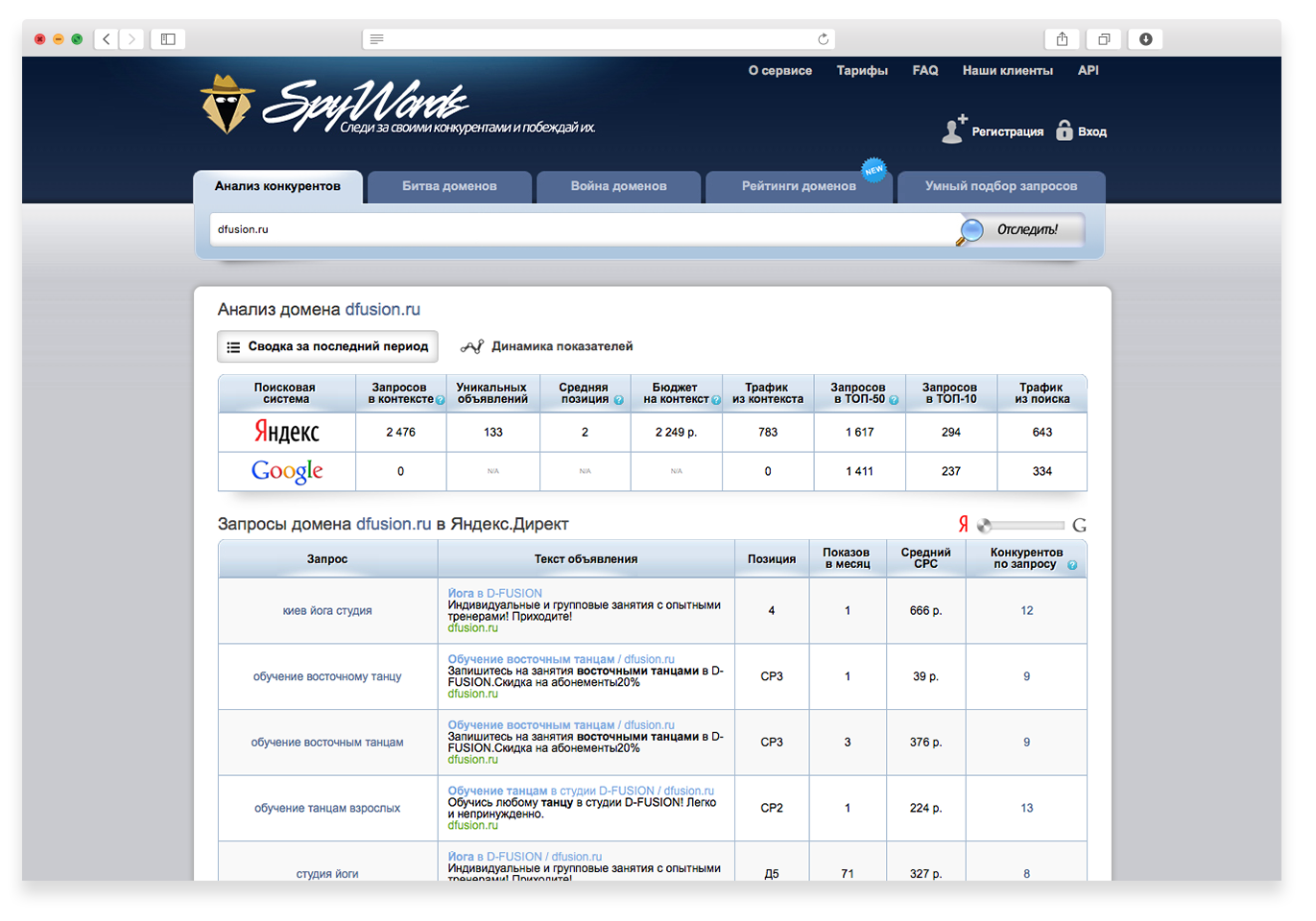Click the login padlock icon

point(1065,130)
